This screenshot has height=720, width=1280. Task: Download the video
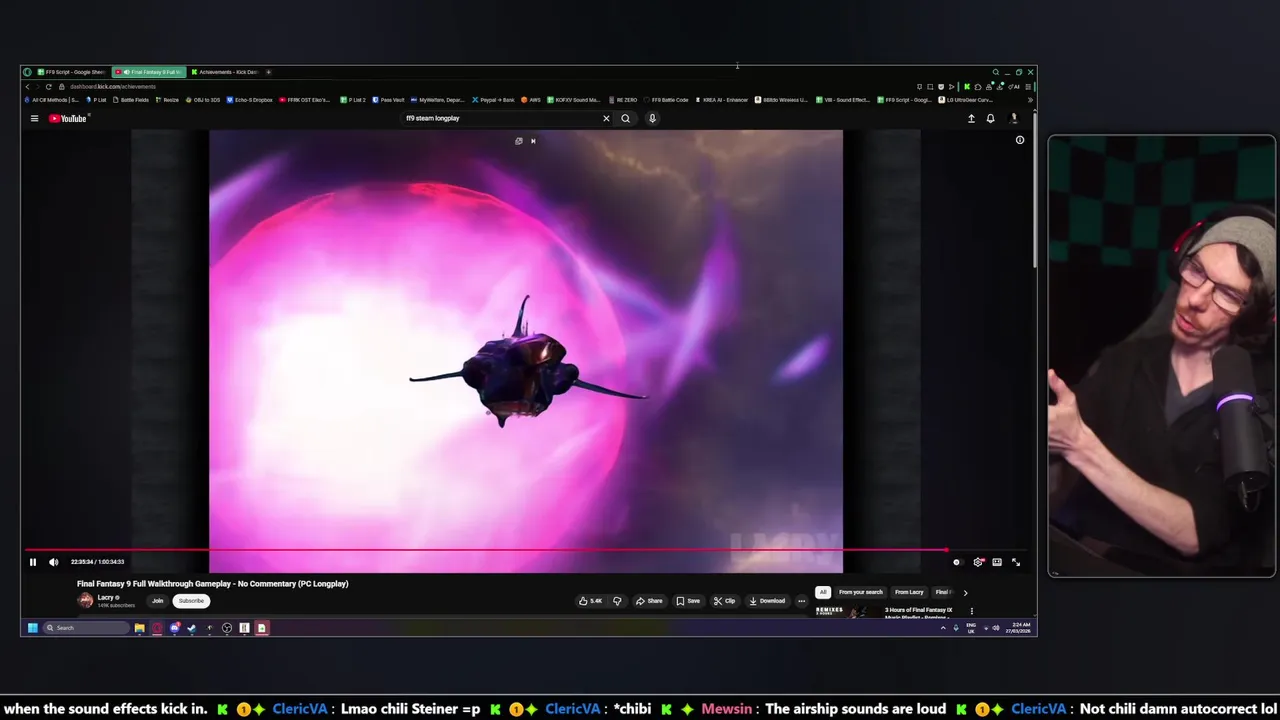[x=767, y=601]
